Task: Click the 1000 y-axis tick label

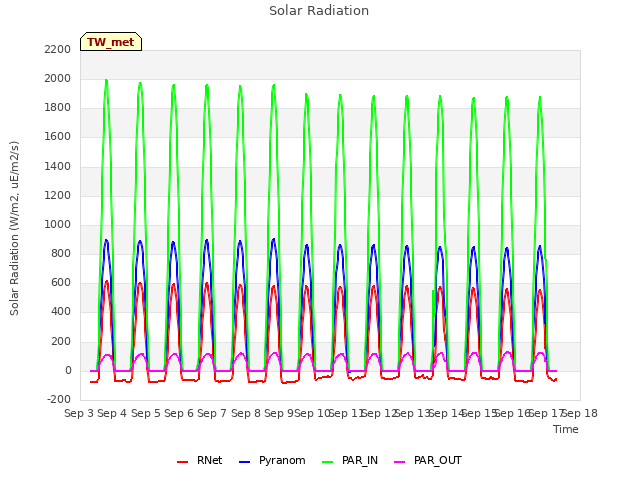Action: coord(58,224)
